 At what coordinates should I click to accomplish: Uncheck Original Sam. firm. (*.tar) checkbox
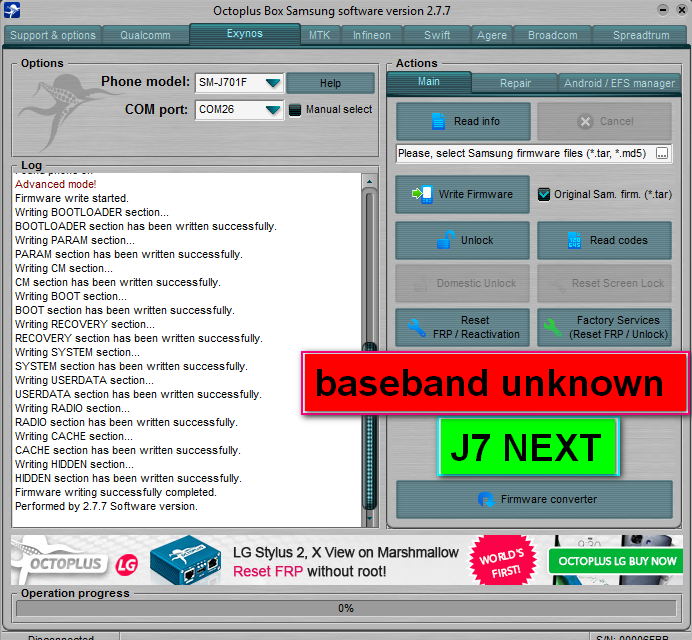pyautogui.click(x=544, y=194)
